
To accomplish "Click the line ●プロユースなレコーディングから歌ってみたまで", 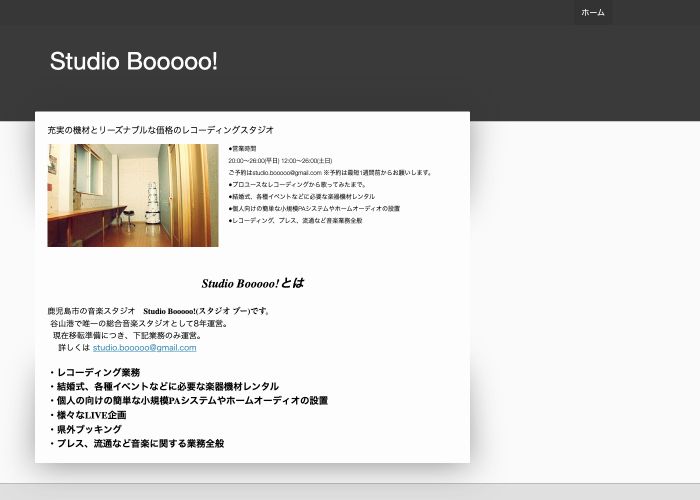I will (x=297, y=184).
